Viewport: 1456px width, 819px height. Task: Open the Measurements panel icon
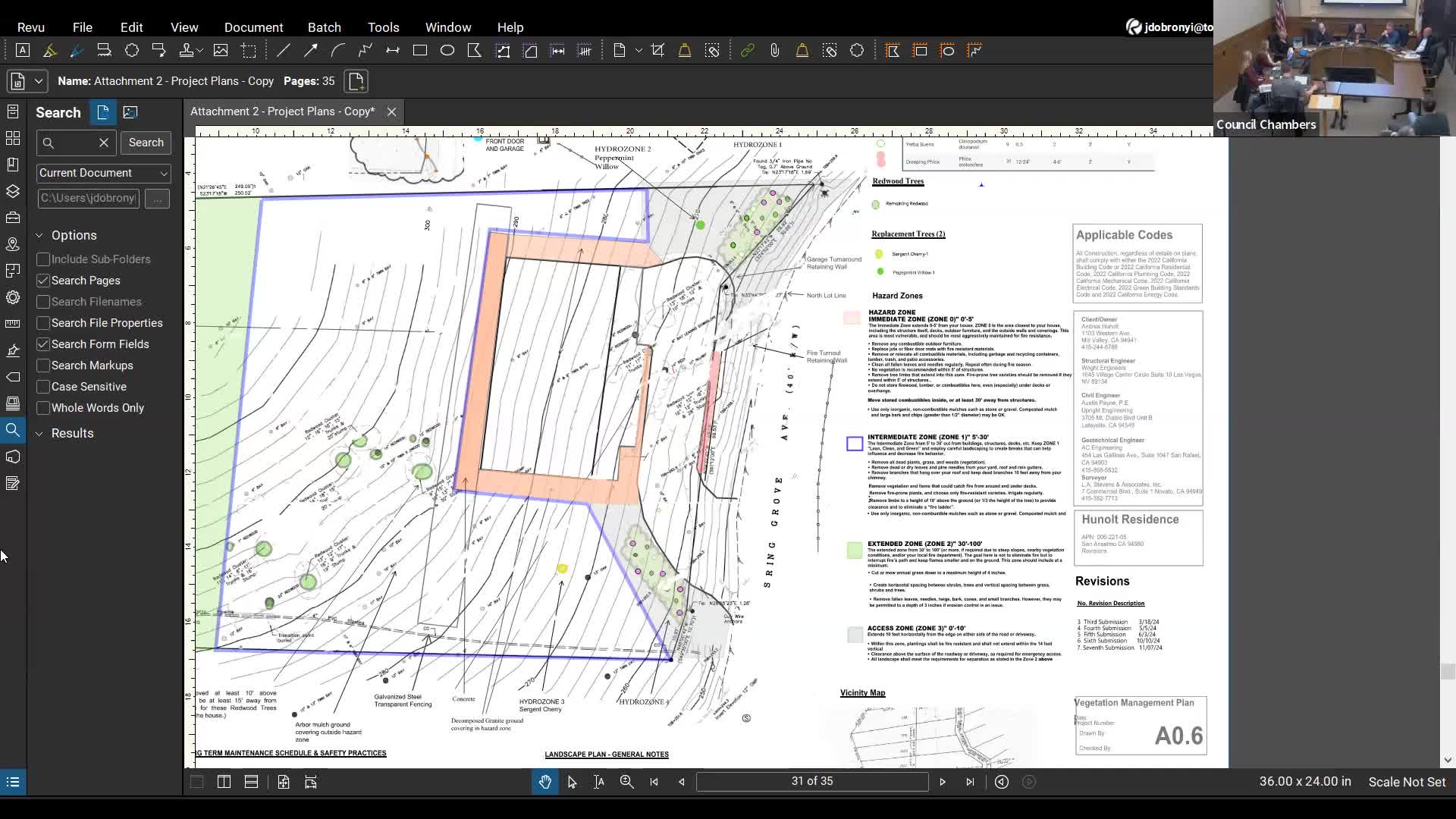point(13,324)
